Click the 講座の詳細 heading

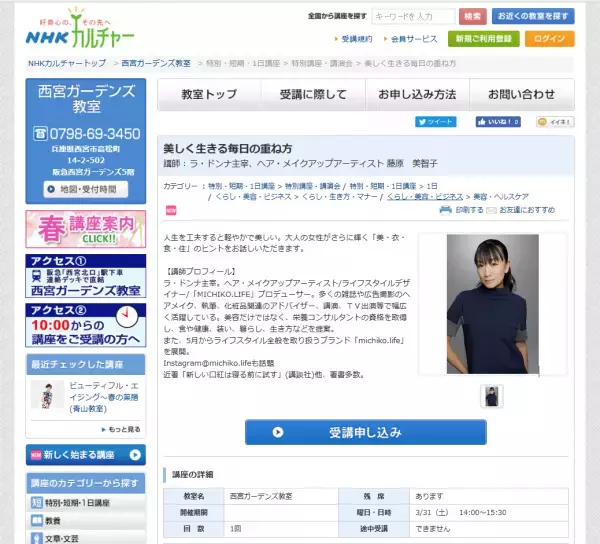click(x=192, y=475)
